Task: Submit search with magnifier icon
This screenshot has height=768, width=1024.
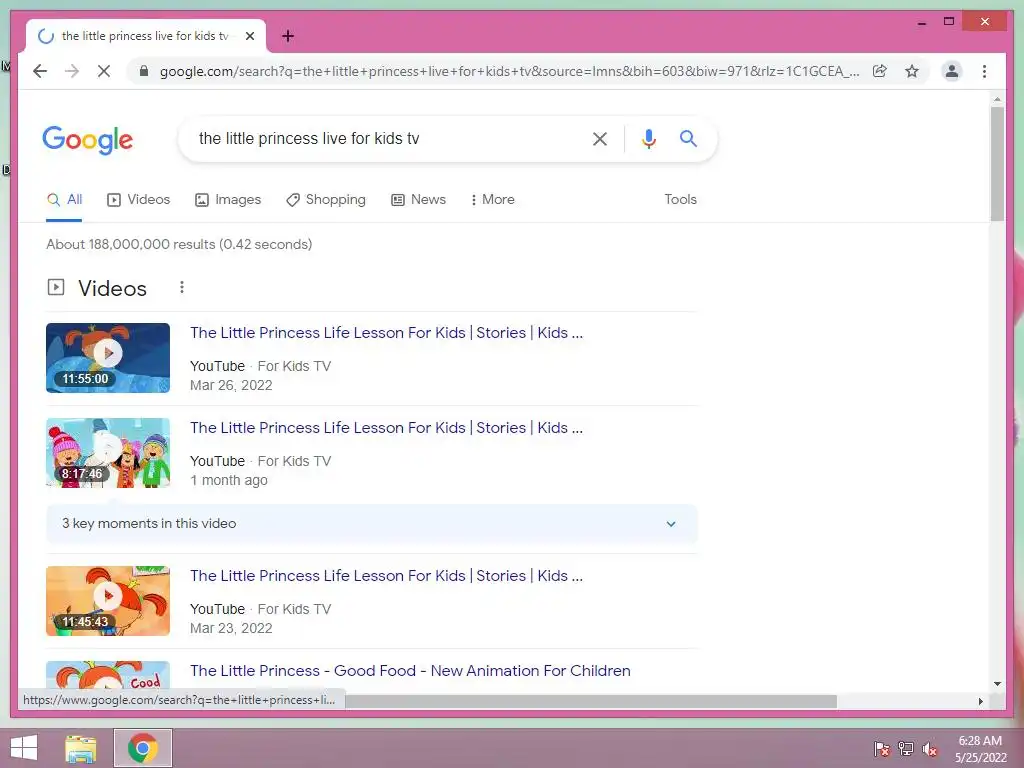Action: click(688, 138)
